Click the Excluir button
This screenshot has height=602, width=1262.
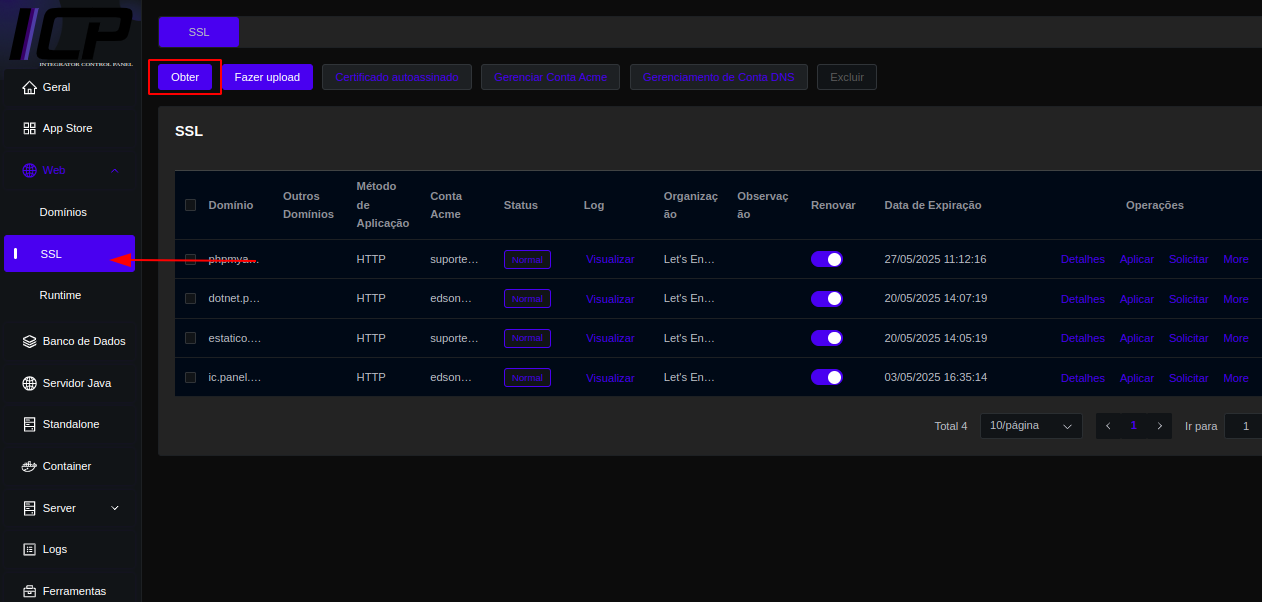[x=847, y=77]
